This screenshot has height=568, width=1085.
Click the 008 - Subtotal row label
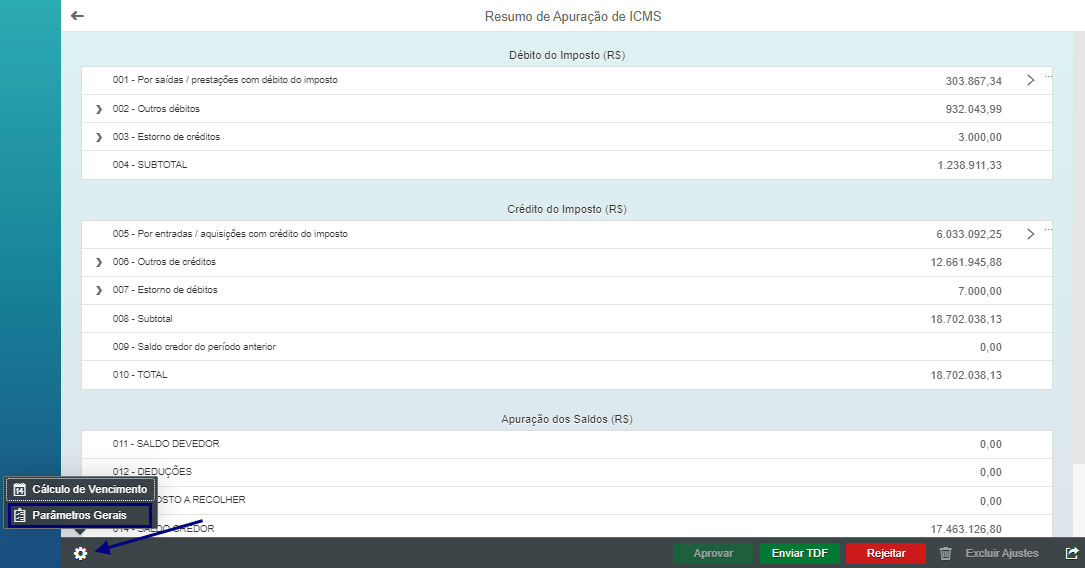coord(143,319)
